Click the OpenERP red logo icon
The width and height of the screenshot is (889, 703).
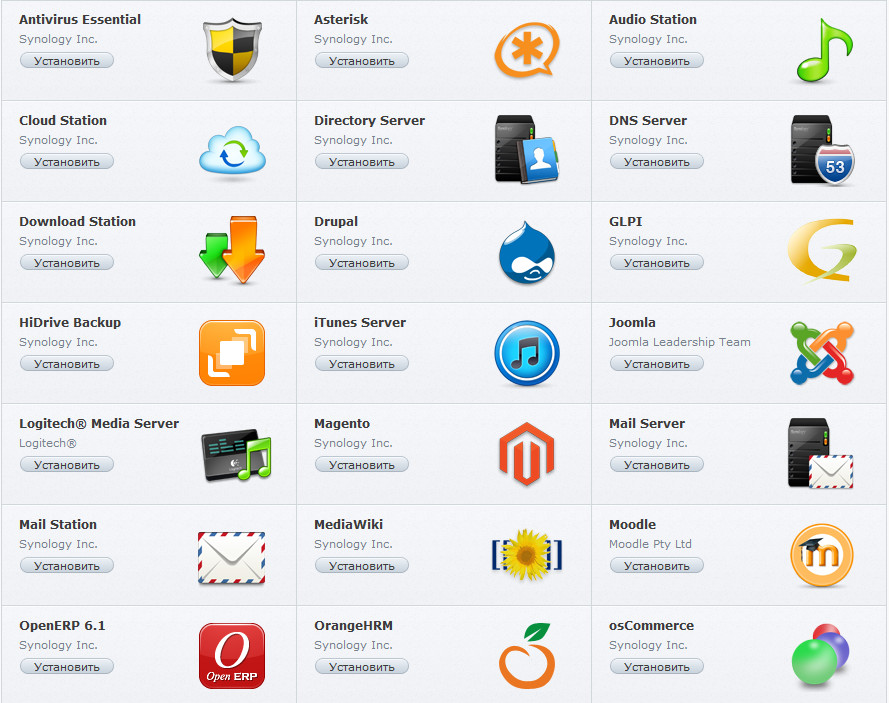[x=232, y=656]
